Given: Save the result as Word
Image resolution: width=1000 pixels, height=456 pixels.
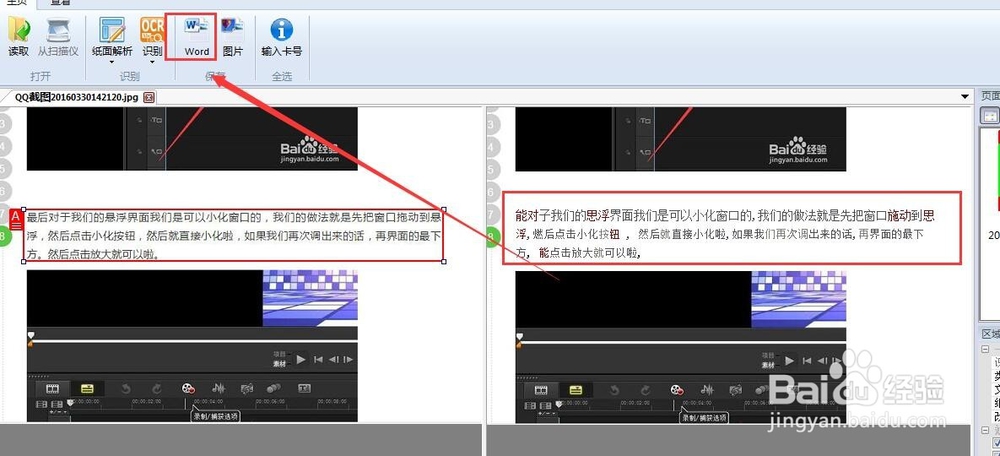Looking at the screenshot, I should click(197, 37).
